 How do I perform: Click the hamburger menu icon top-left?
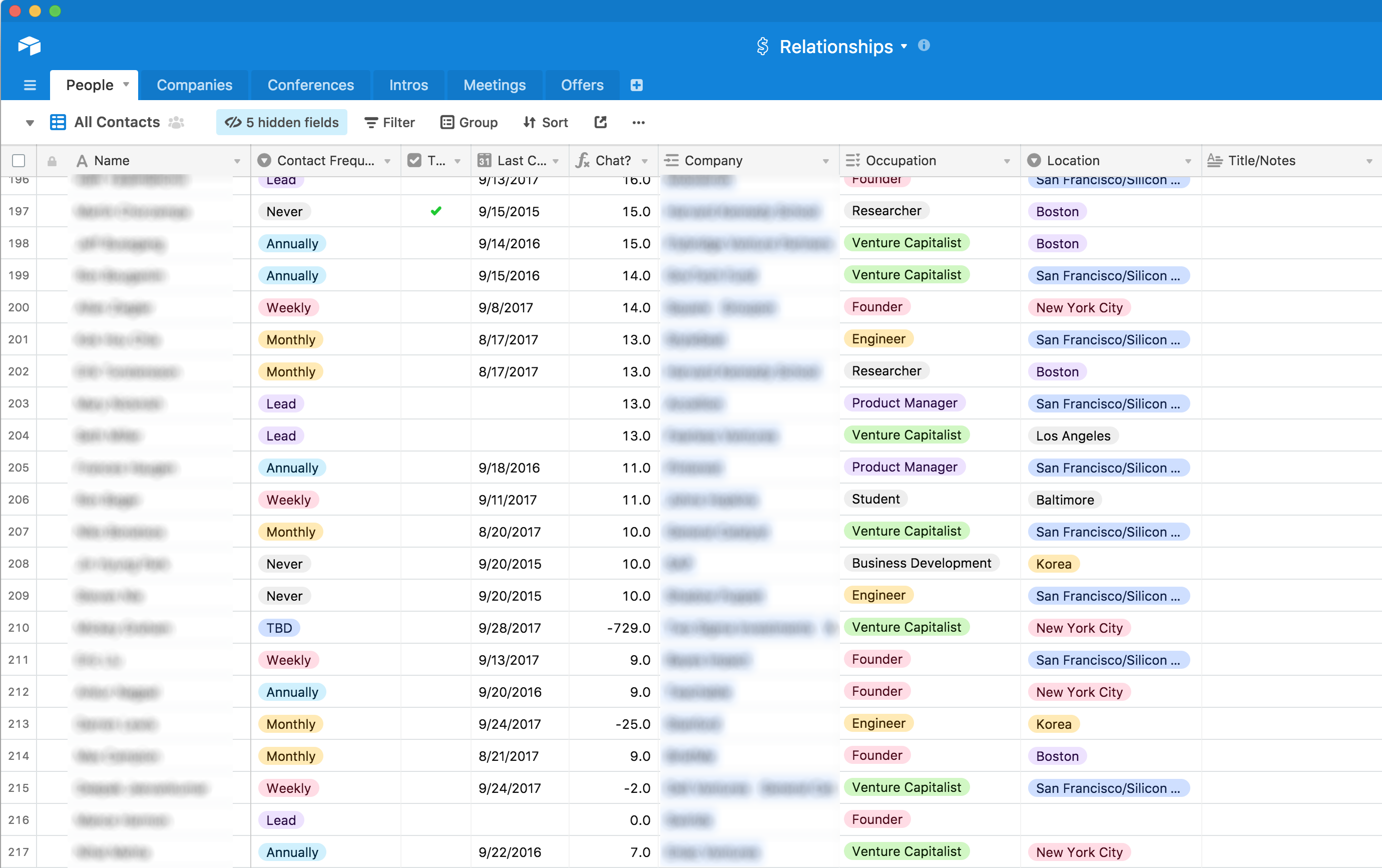coord(28,85)
